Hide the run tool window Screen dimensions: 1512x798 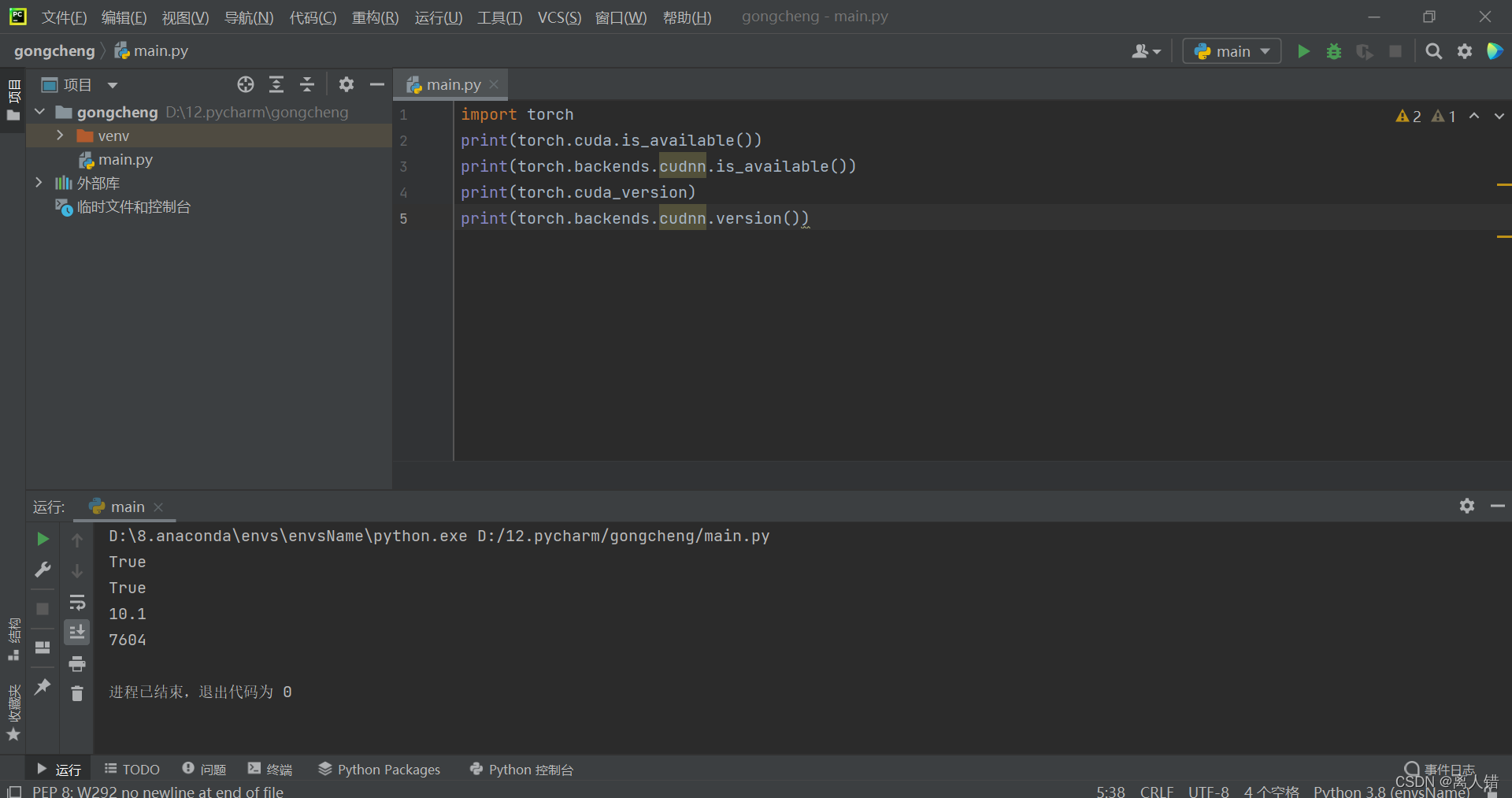click(x=1498, y=506)
